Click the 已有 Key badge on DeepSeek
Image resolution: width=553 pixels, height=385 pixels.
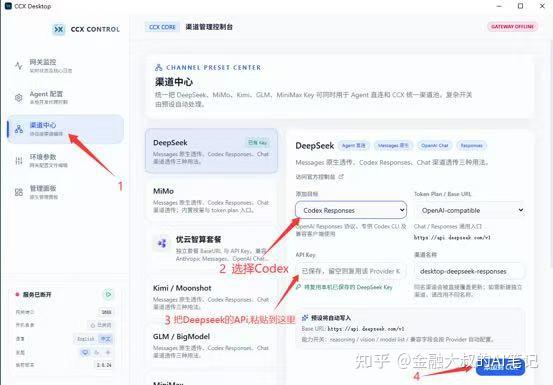tap(258, 142)
